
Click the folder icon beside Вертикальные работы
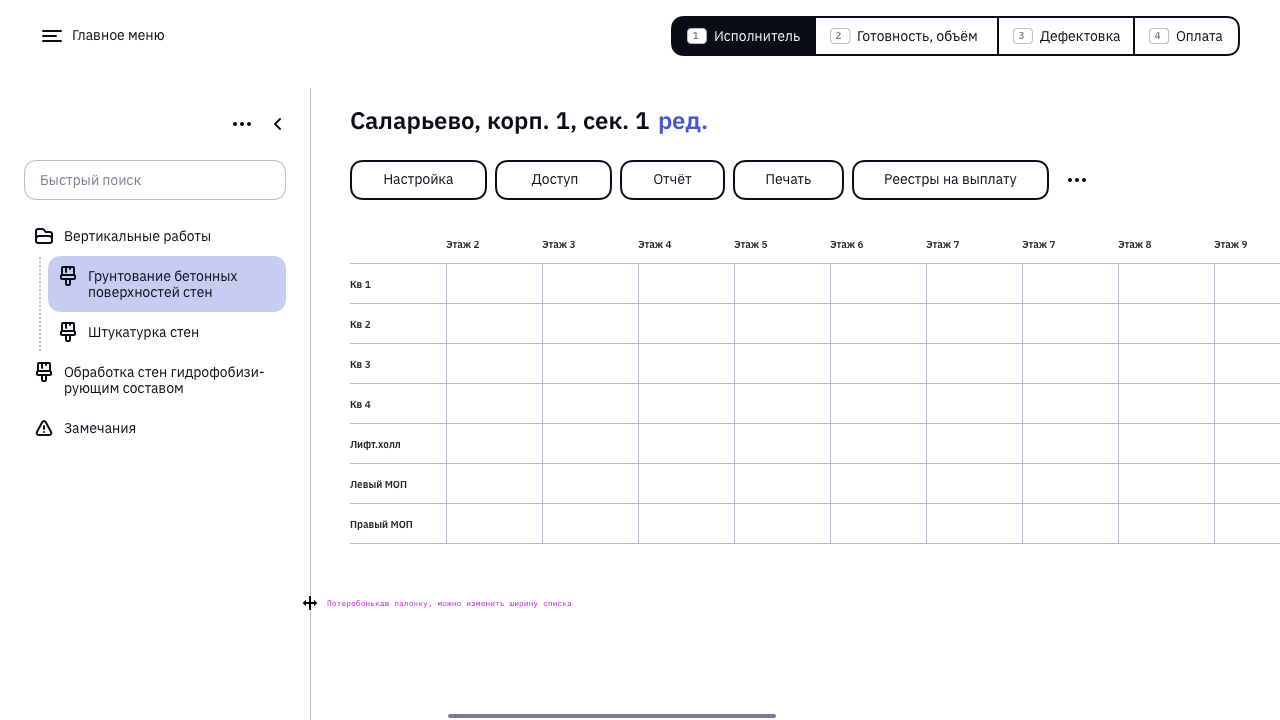[x=44, y=236]
